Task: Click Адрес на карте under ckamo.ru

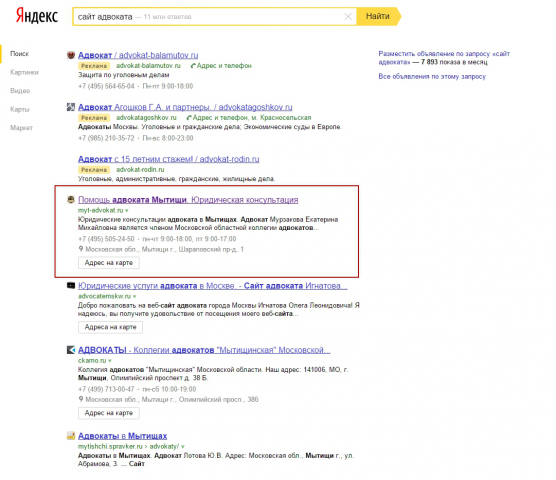Action: tap(109, 413)
